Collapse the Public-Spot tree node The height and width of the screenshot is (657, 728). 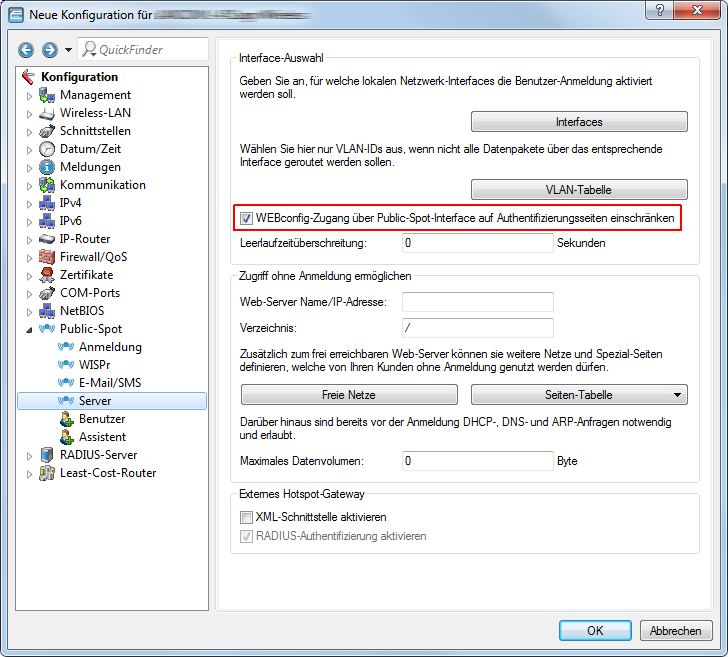click(x=29, y=329)
